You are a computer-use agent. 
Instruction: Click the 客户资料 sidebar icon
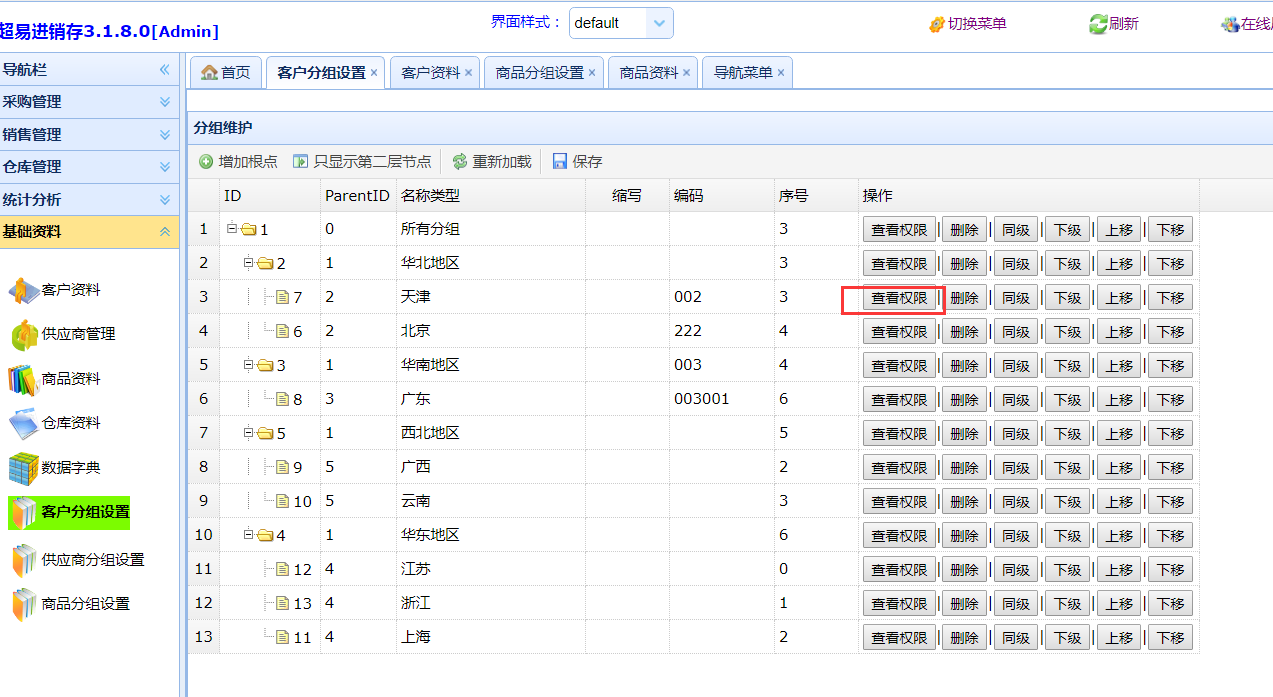(x=24, y=290)
